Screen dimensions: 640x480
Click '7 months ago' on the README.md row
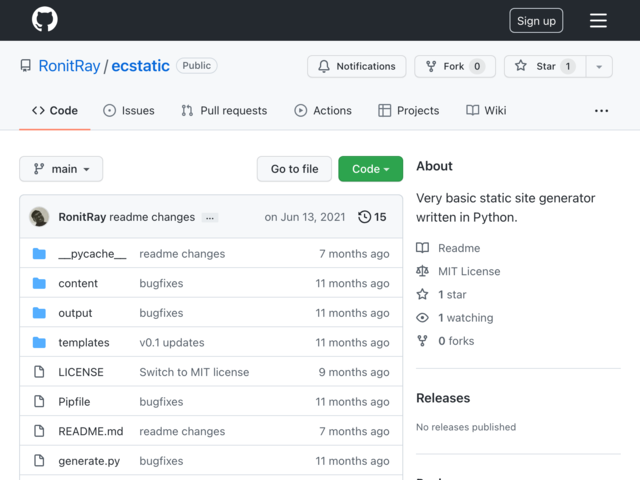pos(354,431)
